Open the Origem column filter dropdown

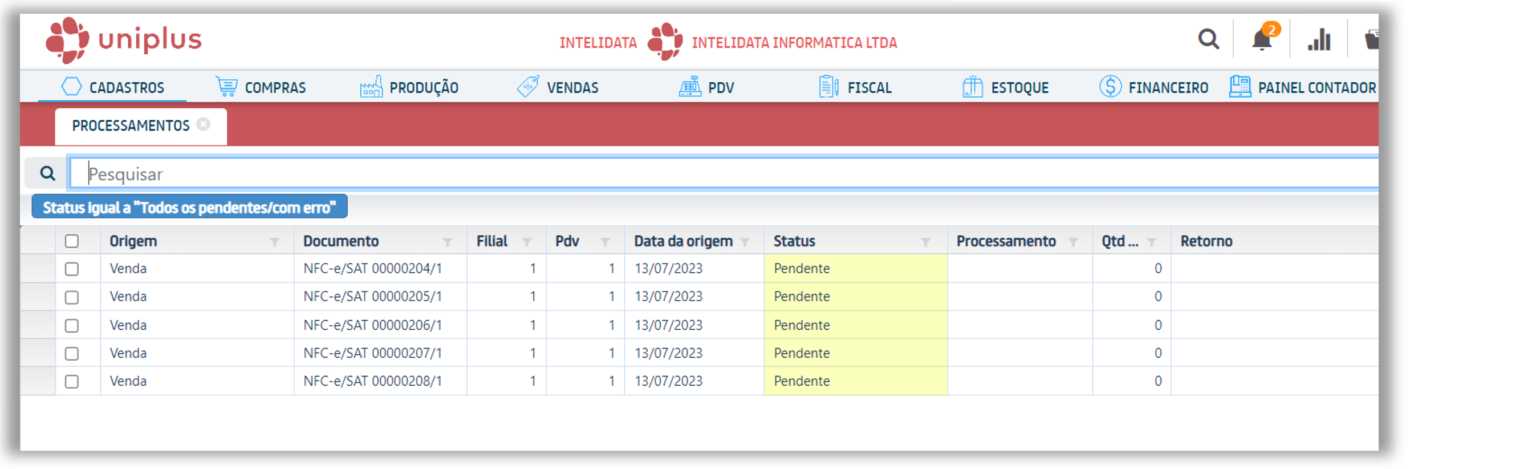coord(275,242)
